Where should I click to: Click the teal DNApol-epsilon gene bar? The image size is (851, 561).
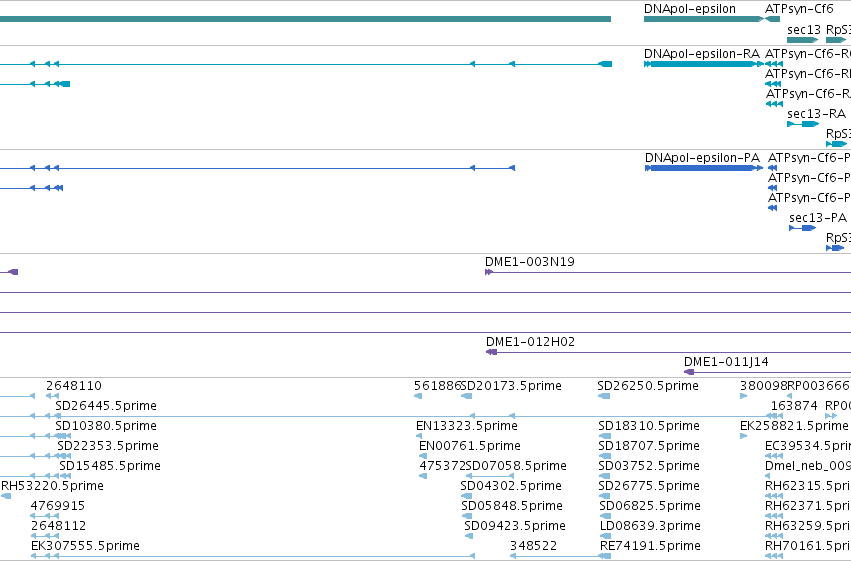coord(704,19)
